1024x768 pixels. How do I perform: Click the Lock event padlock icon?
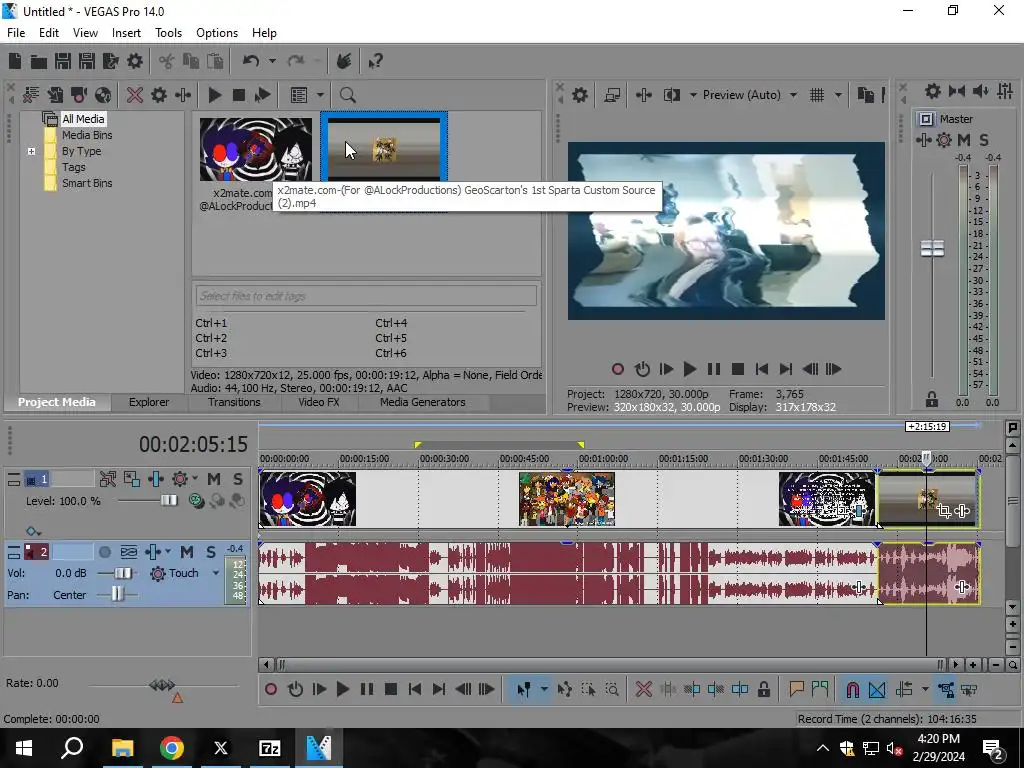point(763,690)
